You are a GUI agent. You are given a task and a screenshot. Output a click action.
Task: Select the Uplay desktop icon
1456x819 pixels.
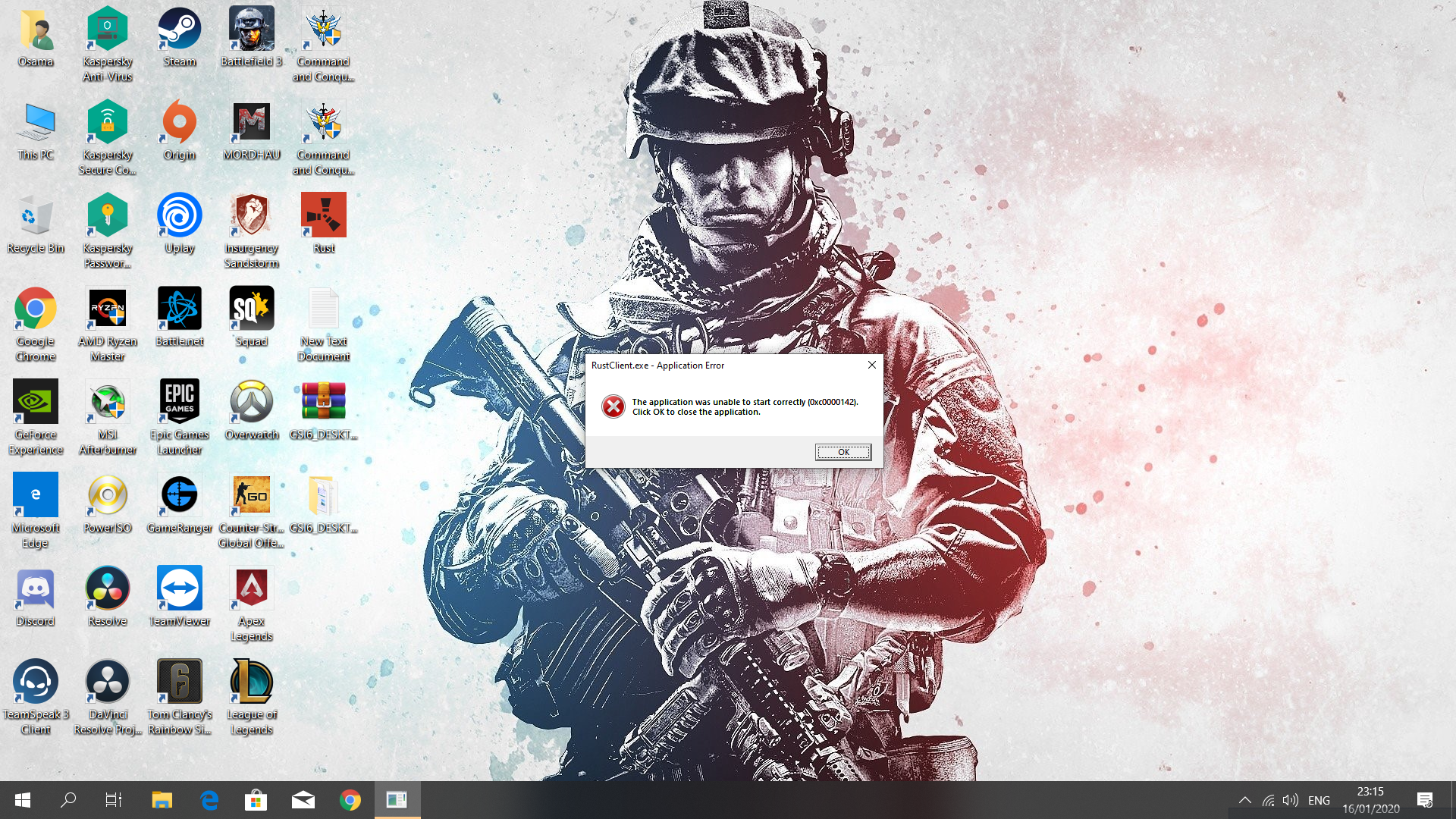pos(180,216)
